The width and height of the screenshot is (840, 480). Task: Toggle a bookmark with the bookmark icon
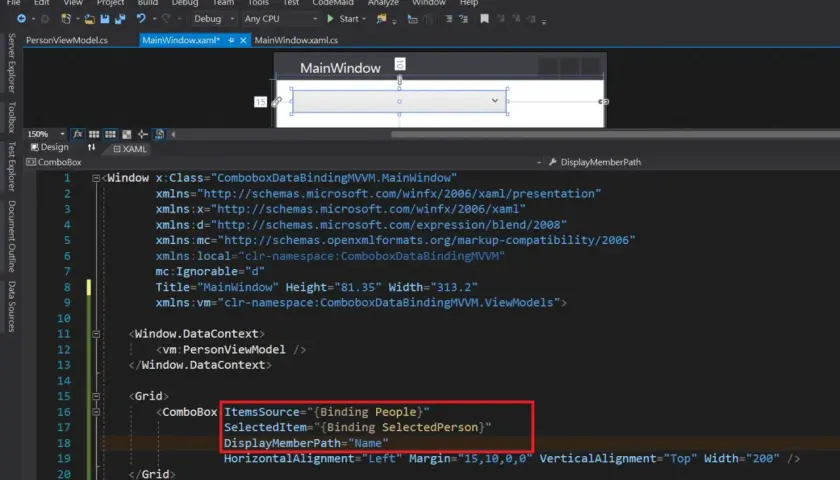click(484, 19)
